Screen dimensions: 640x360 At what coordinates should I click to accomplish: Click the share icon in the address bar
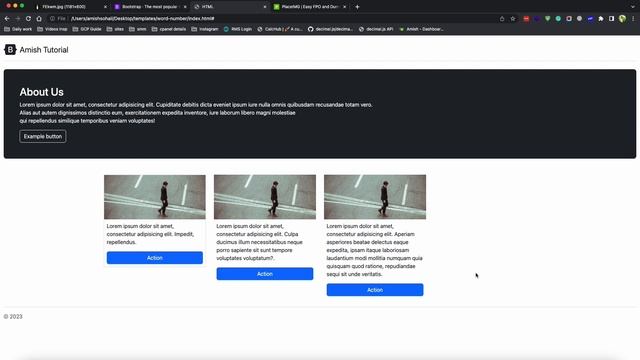pos(502,18)
